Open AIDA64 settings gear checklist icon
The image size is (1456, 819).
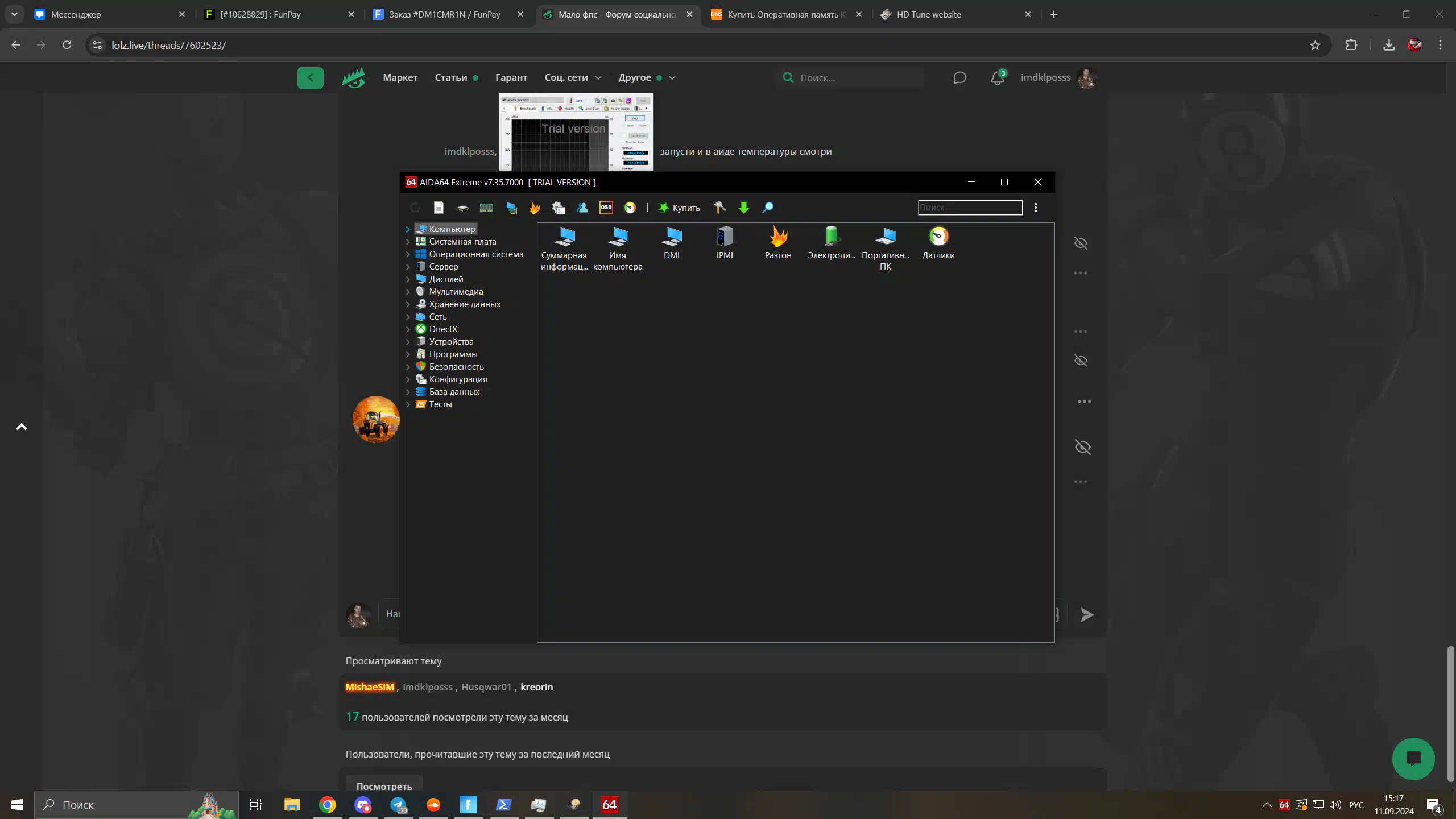pos(559,208)
